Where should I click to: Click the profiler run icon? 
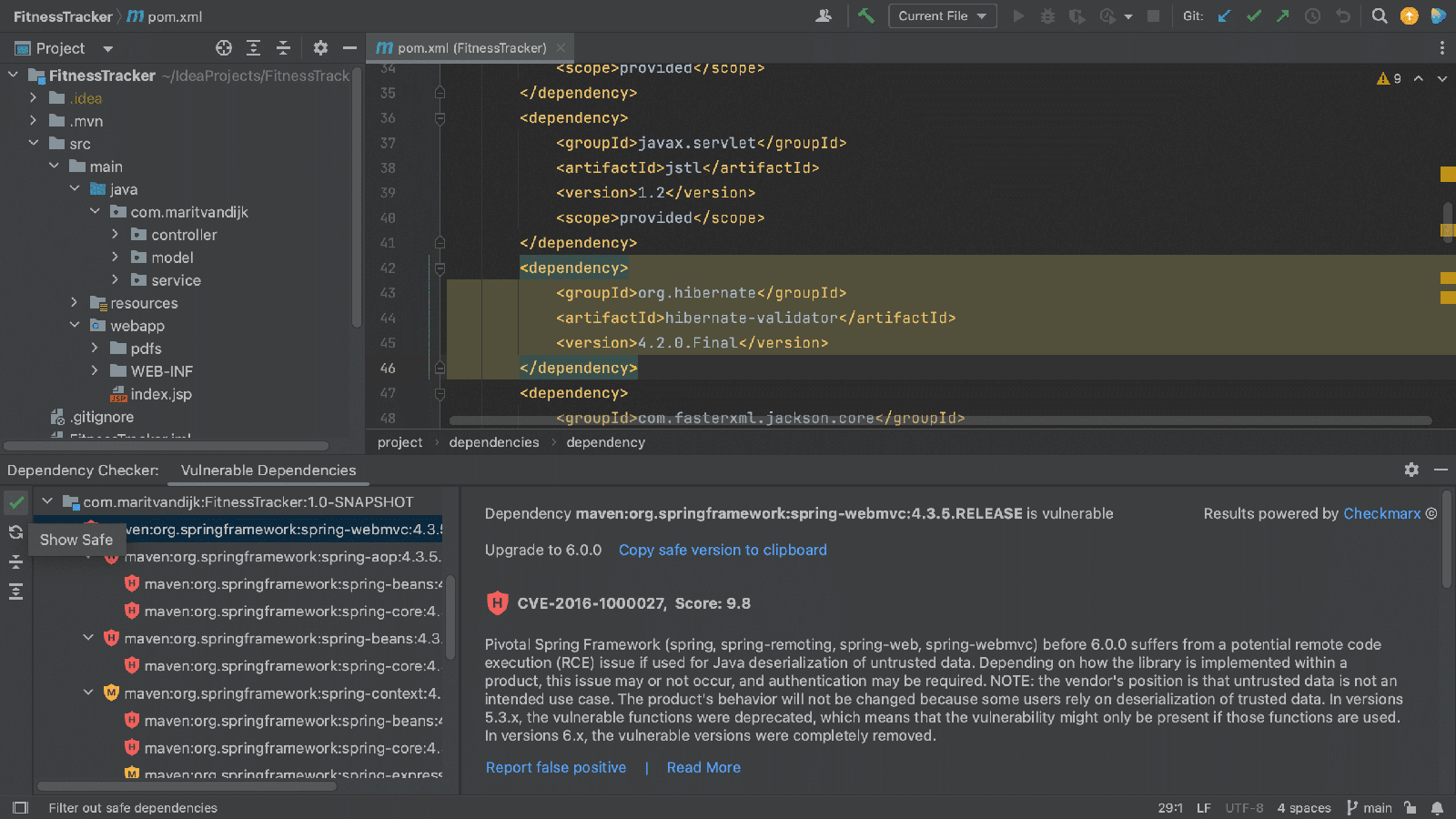pos(1107,15)
